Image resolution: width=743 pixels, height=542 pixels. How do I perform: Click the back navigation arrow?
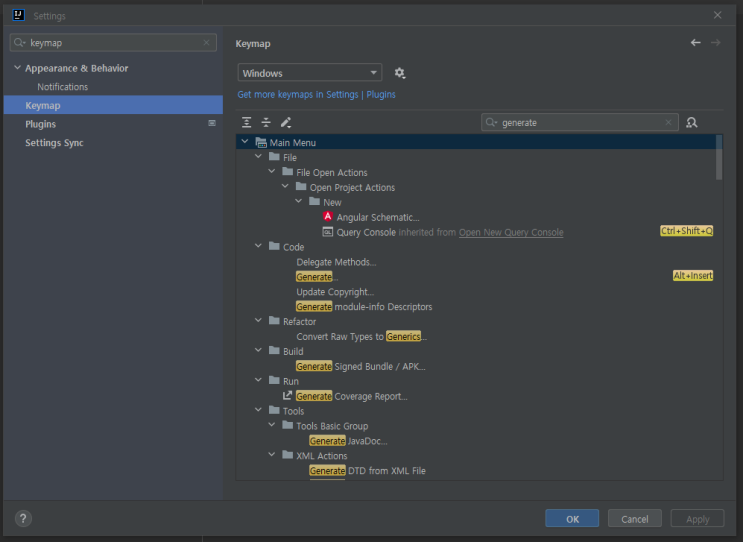coord(696,43)
